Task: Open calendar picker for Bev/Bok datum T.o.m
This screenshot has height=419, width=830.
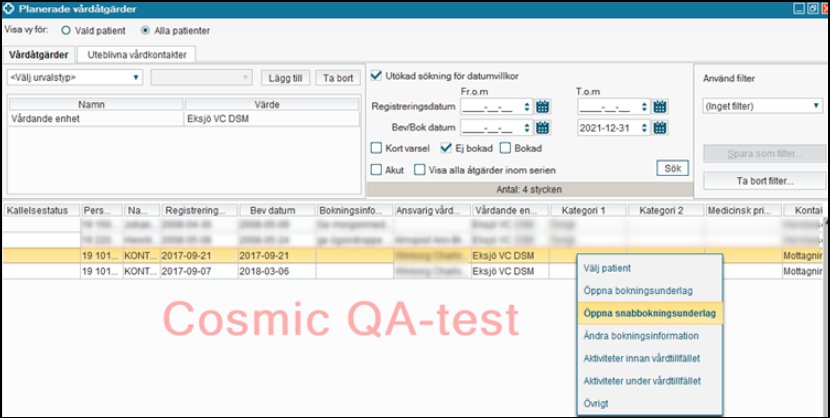Action: tap(660, 127)
